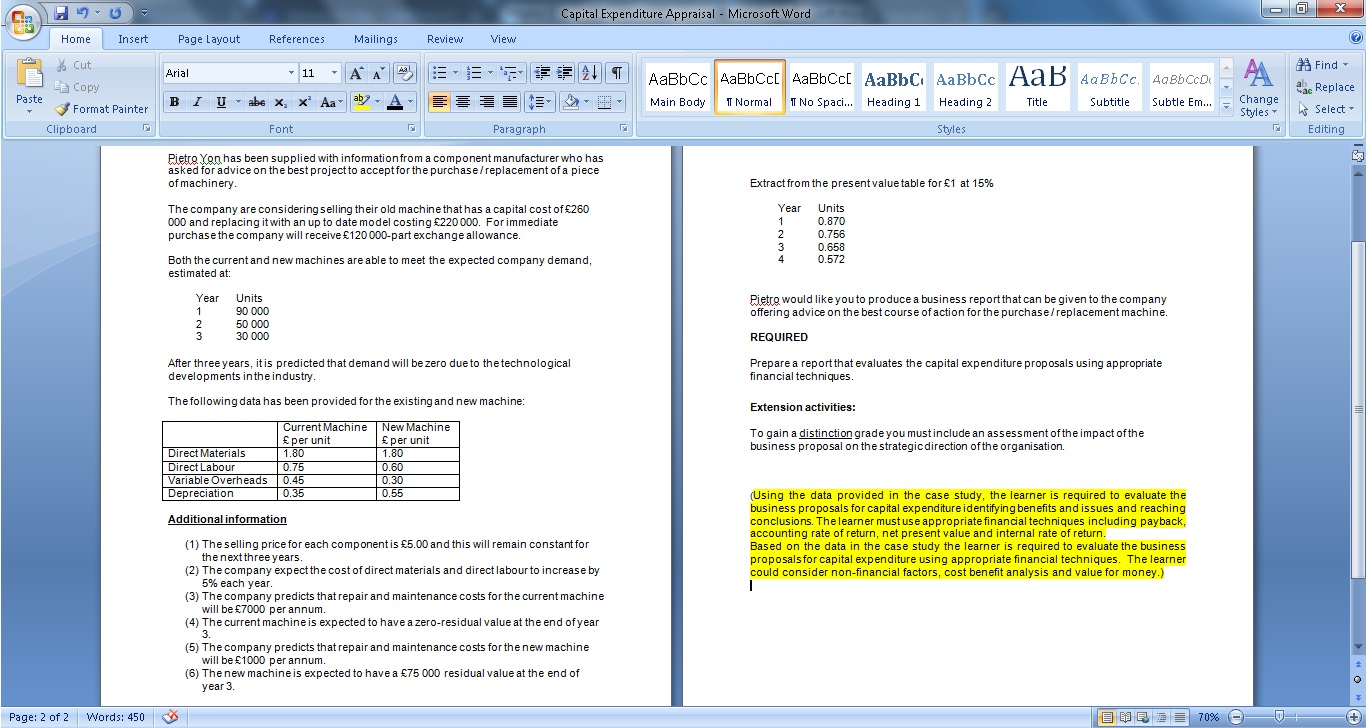Switch to Web Layout view
This screenshot has height=728, width=1366.
pos(1143,717)
